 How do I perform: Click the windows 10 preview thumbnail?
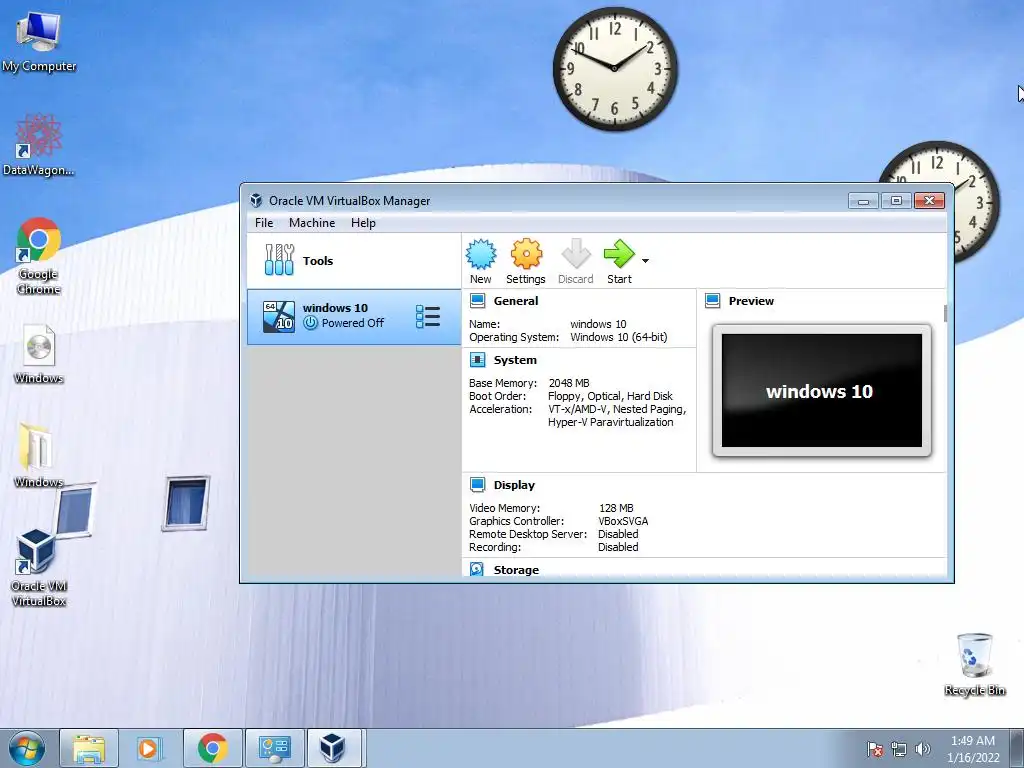click(822, 391)
